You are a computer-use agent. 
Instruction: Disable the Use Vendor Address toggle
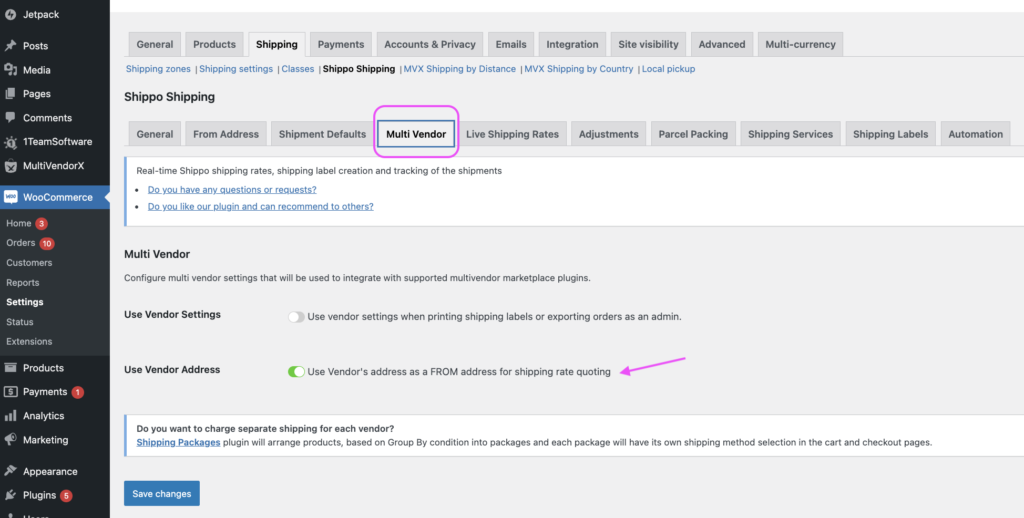point(296,372)
